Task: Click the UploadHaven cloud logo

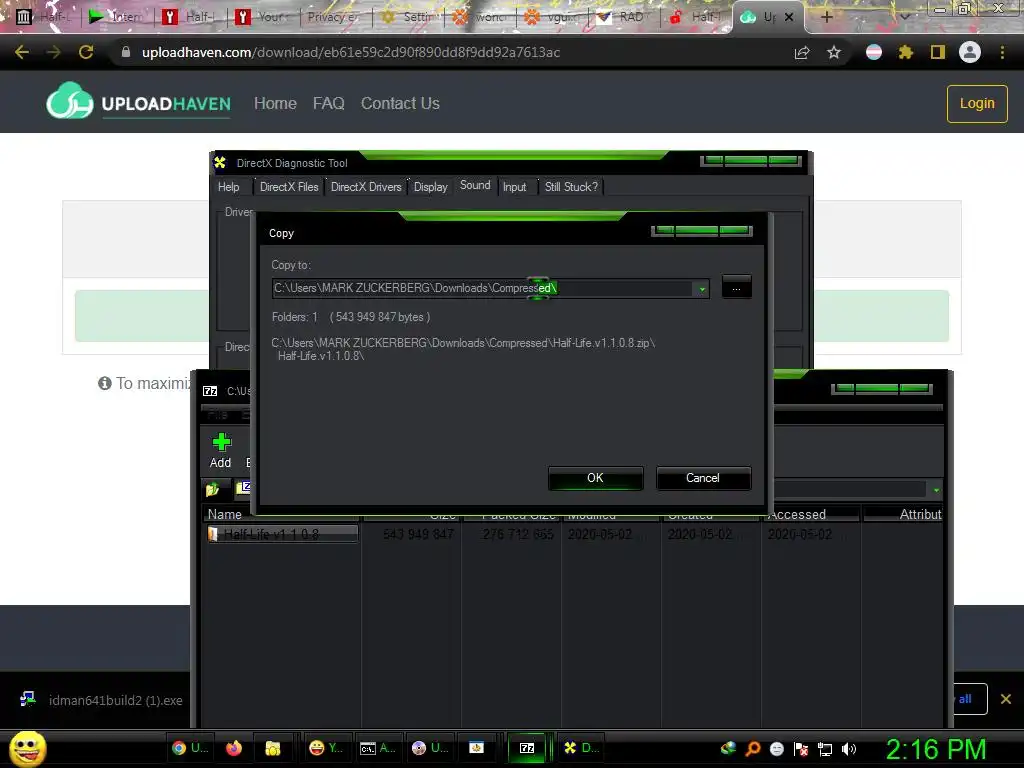Action: click(x=70, y=101)
